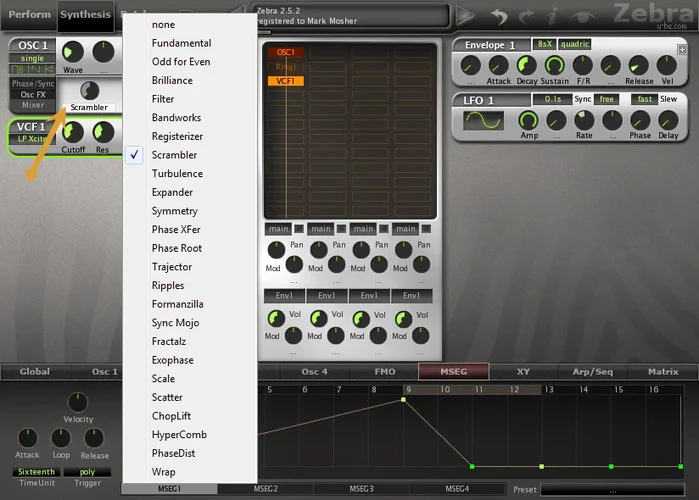Switch to the Arp/Seq tab
The height and width of the screenshot is (500, 699).
594,372
